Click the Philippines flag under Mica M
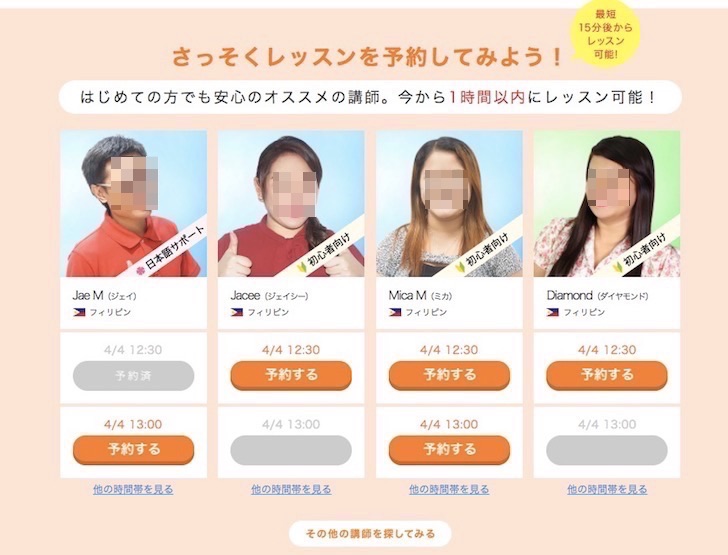Viewport: 728px width, 555px height. point(395,313)
